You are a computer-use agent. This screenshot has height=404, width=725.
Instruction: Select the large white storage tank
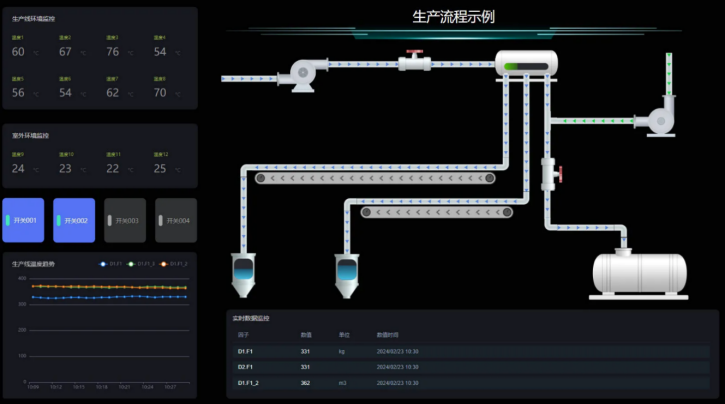coord(640,273)
